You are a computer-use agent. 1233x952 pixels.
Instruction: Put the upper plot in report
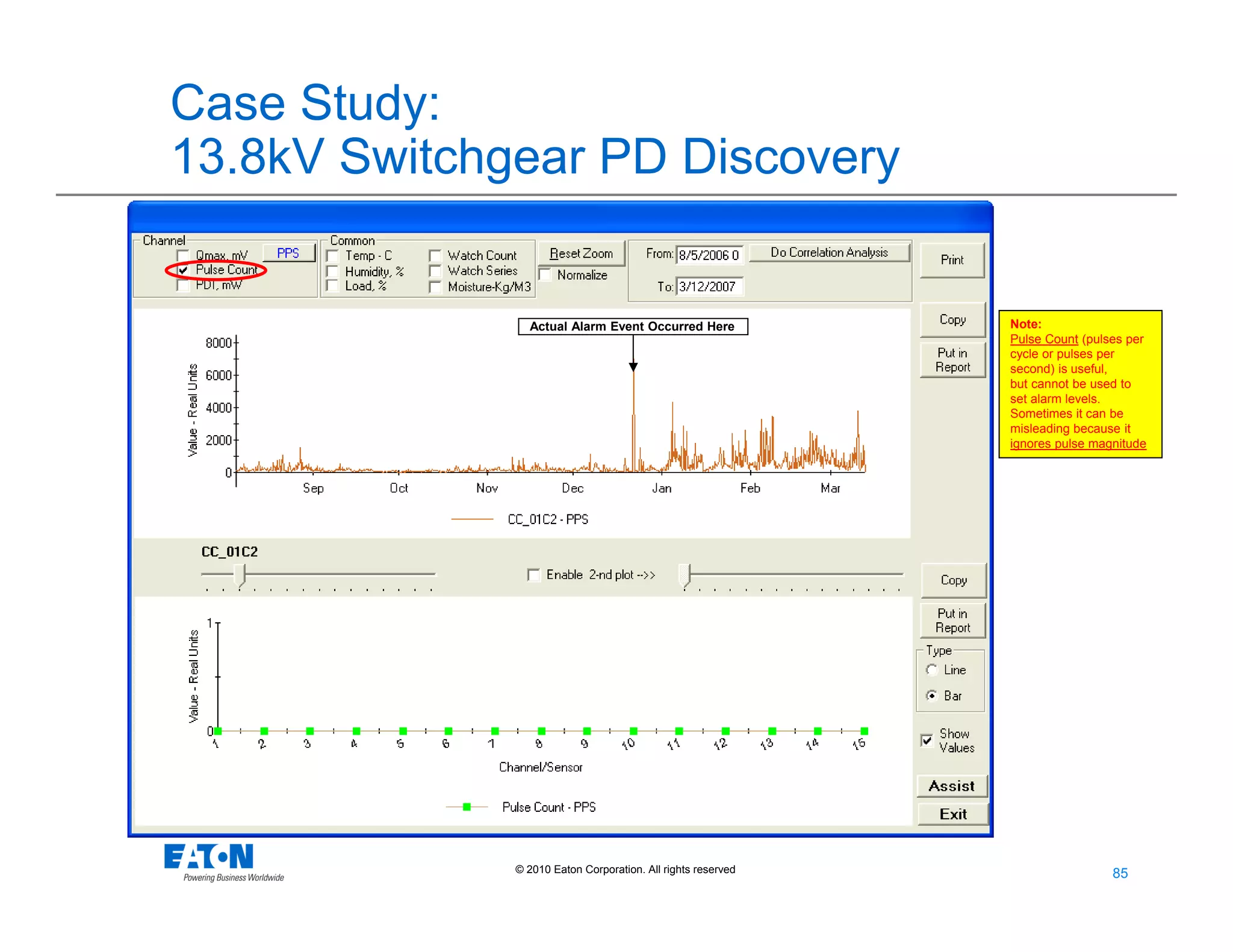[x=952, y=360]
